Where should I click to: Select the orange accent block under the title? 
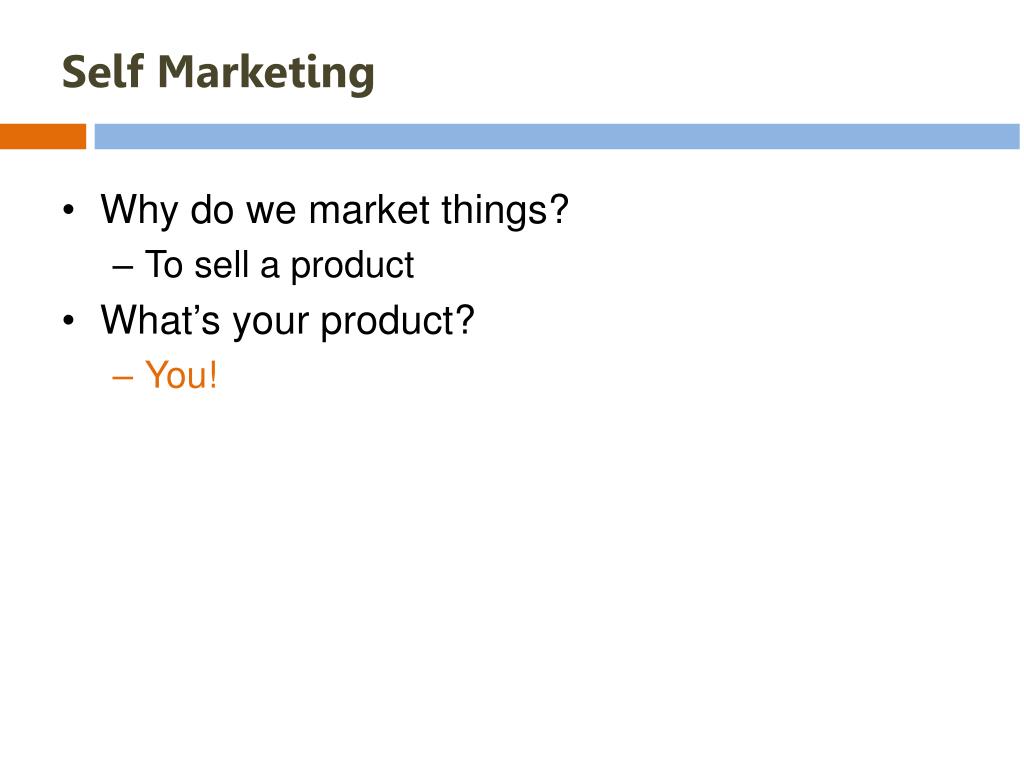tap(43, 136)
